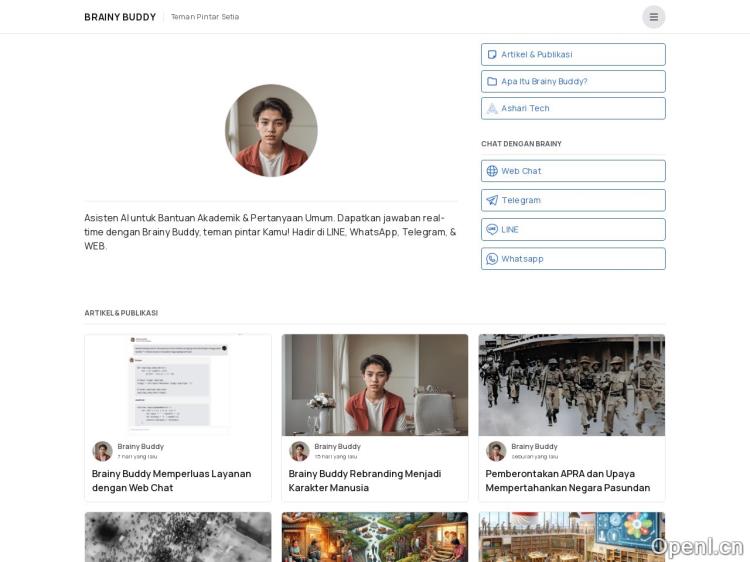This screenshot has width=750, height=562.
Task: Click the LINE chat bubble icon
Action: (x=492, y=229)
